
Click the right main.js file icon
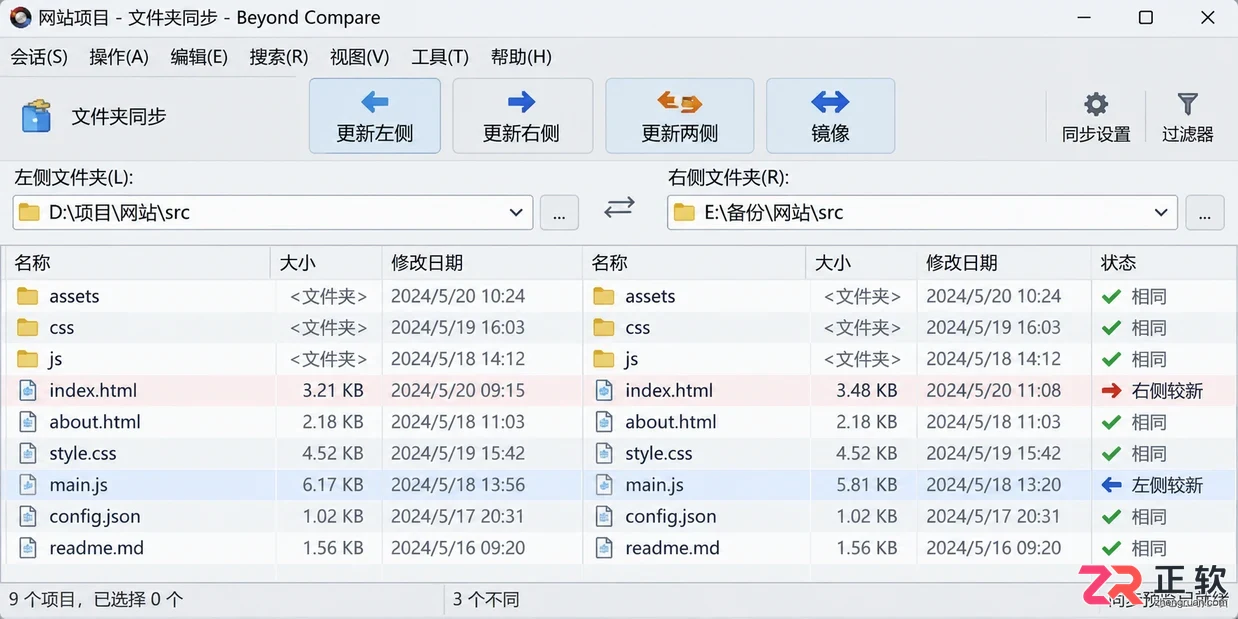coord(604,485)
